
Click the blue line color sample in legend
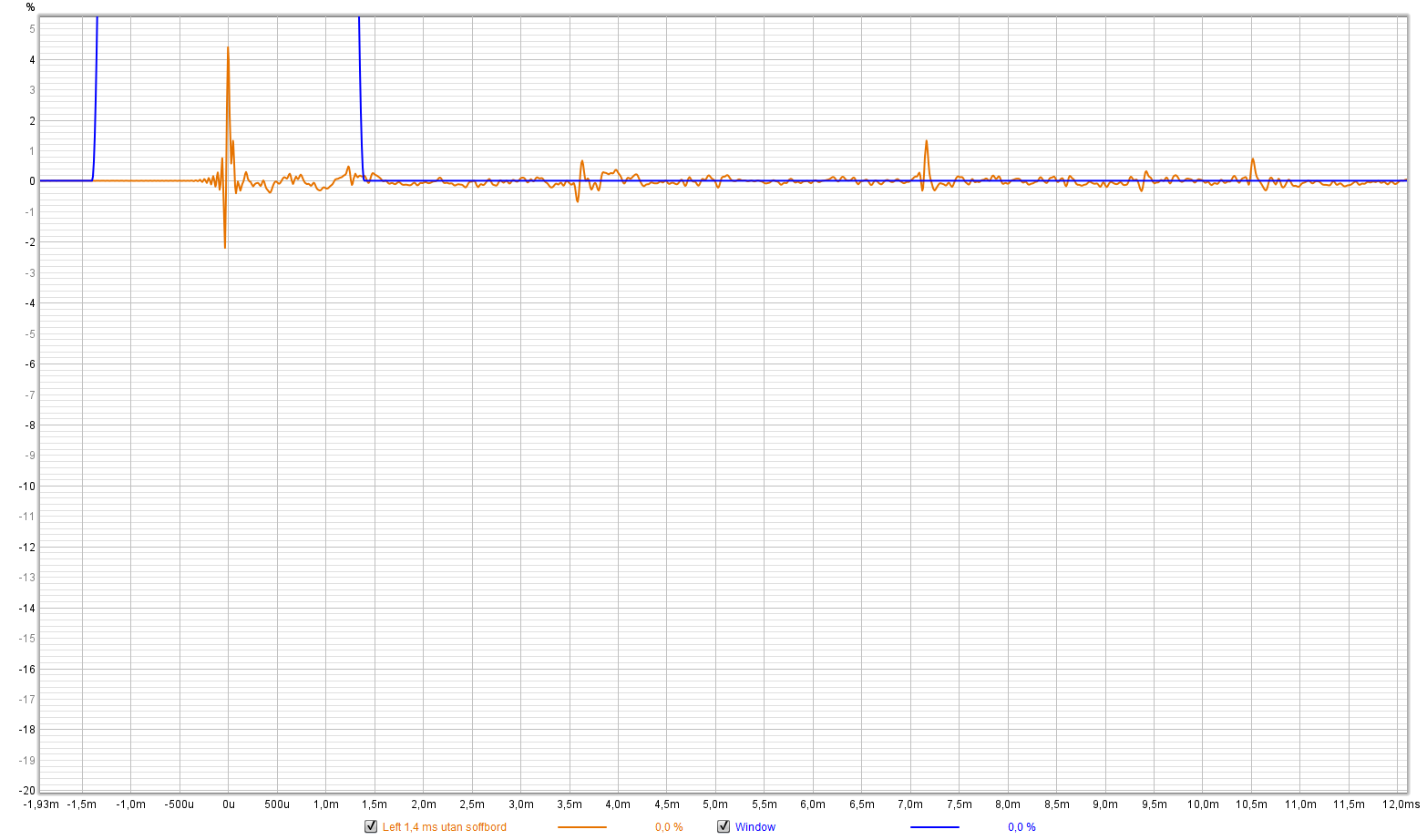coord(934,827)
